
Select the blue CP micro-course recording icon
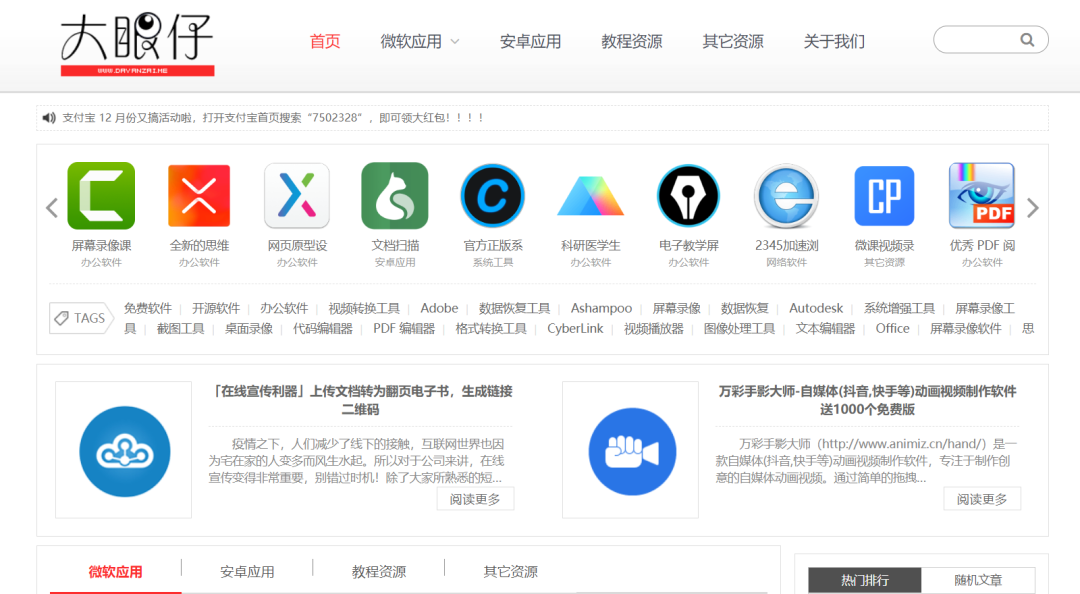(x=884, y=196)
